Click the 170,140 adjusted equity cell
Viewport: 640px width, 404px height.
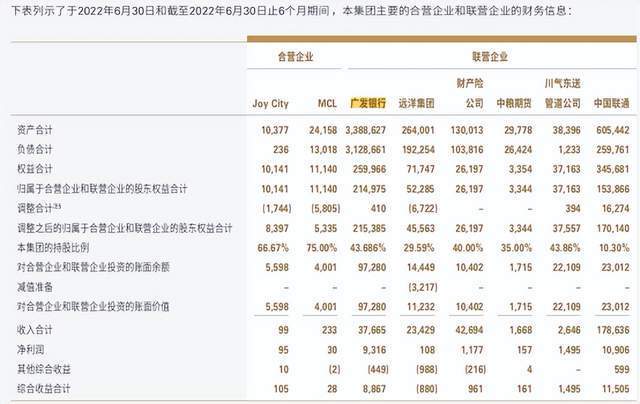pos(613,228)
